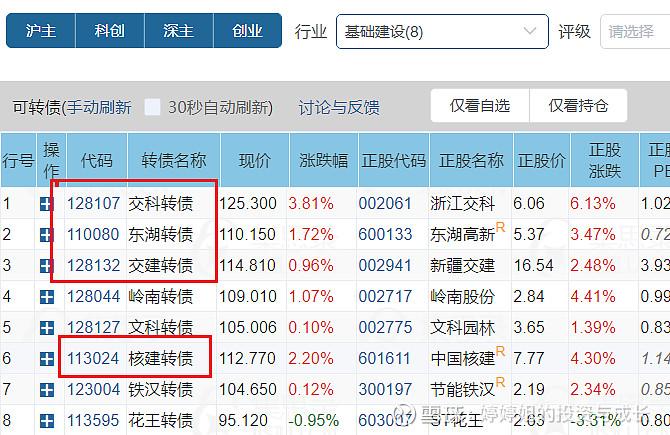Select 岭南转债 bond name cell

pyautogui.click(x=161, y=297)
